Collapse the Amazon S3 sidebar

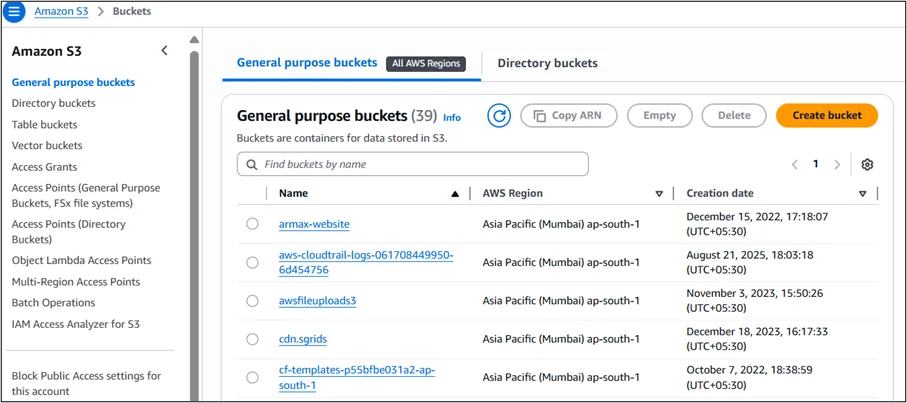click(164, 51)
